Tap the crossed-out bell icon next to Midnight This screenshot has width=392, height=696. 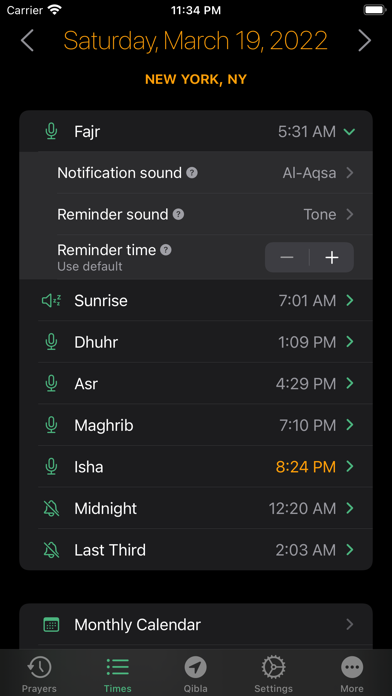[51, 508]
